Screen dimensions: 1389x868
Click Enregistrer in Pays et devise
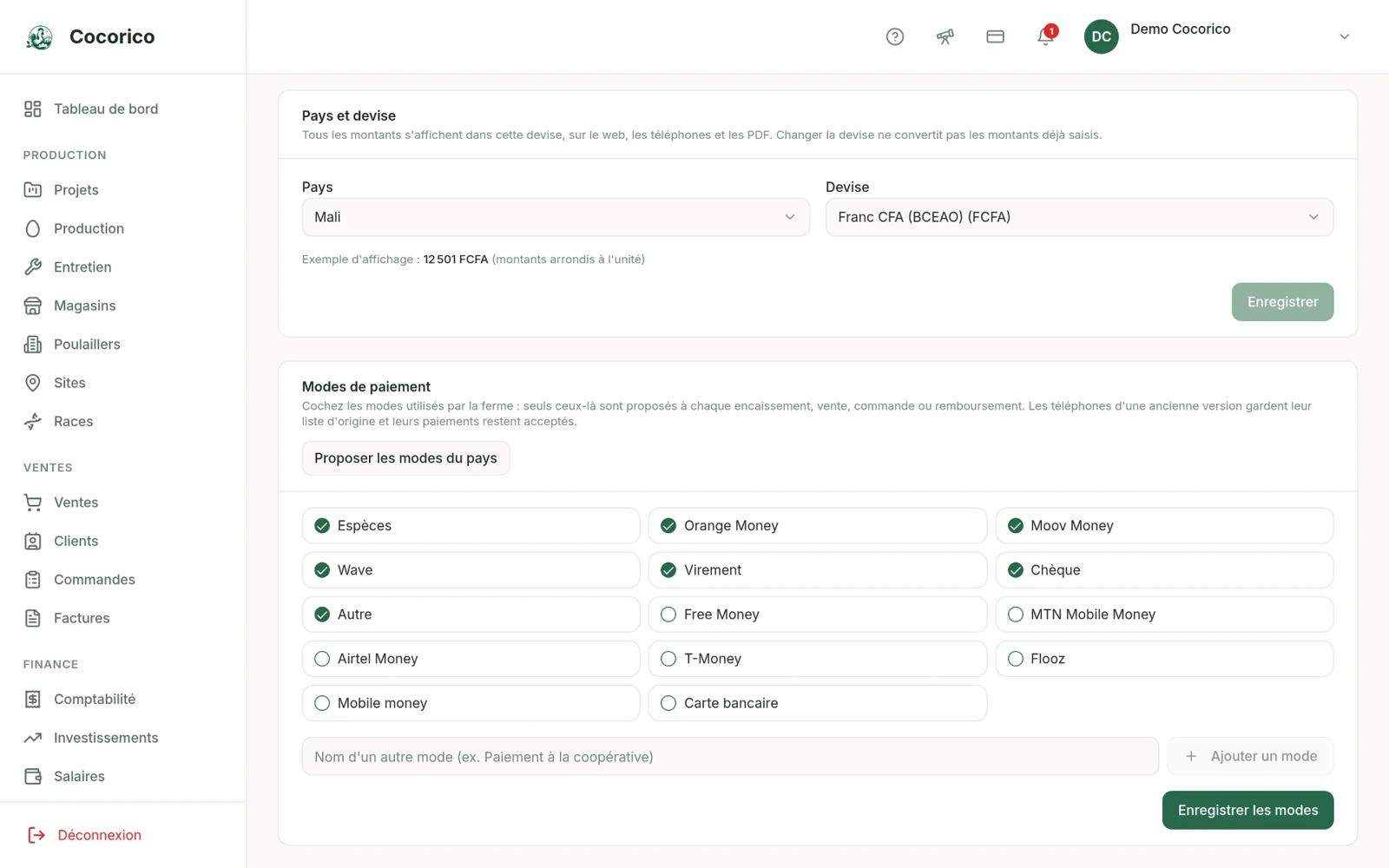pos(1282,302)
